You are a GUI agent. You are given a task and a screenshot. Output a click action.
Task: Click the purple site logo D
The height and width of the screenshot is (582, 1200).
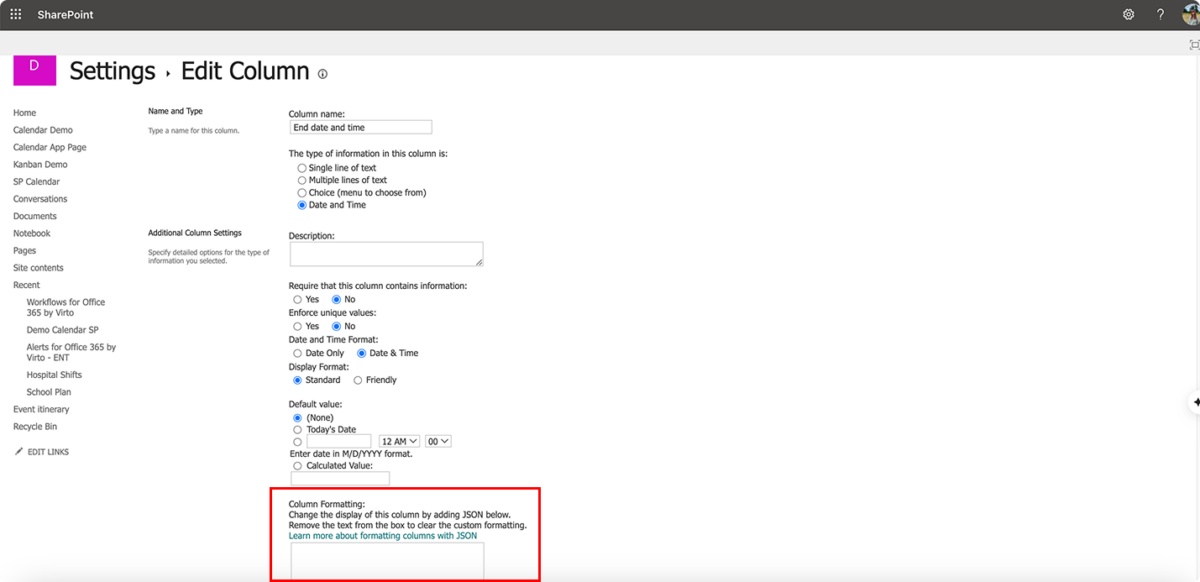pos(34,70)
